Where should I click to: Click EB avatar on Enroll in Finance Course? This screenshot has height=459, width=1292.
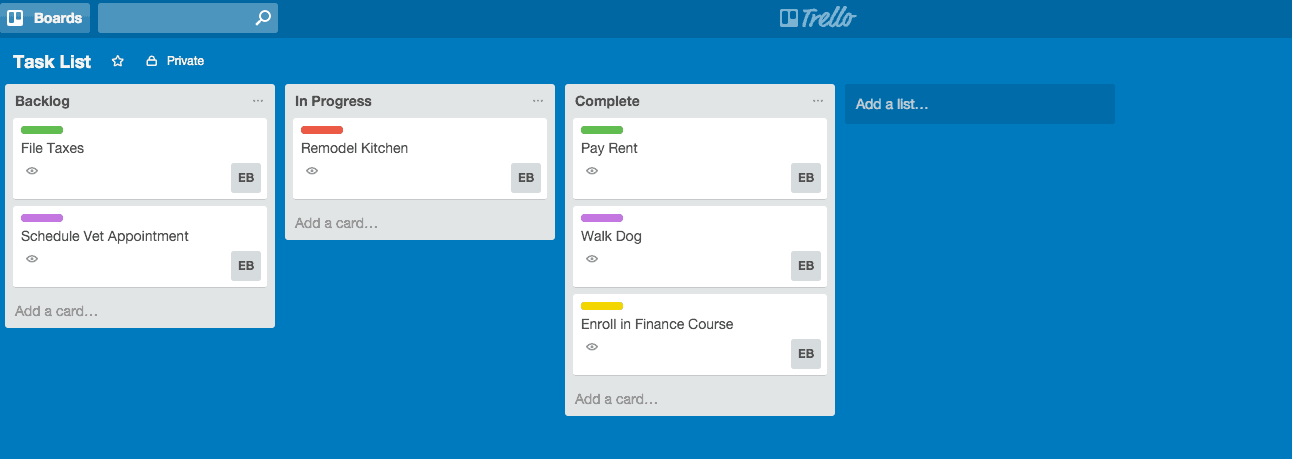click(x=806, y=354)
